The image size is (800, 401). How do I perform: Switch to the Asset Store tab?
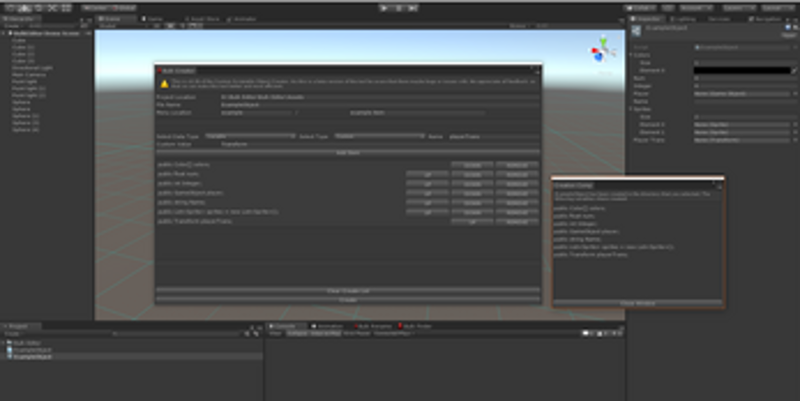click(202, 19)
